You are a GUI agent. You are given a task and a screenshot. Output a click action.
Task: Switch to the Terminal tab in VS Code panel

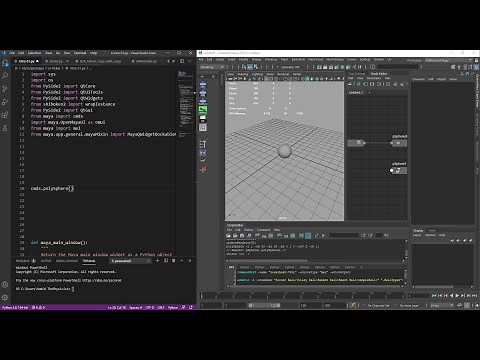coord(89,261)
